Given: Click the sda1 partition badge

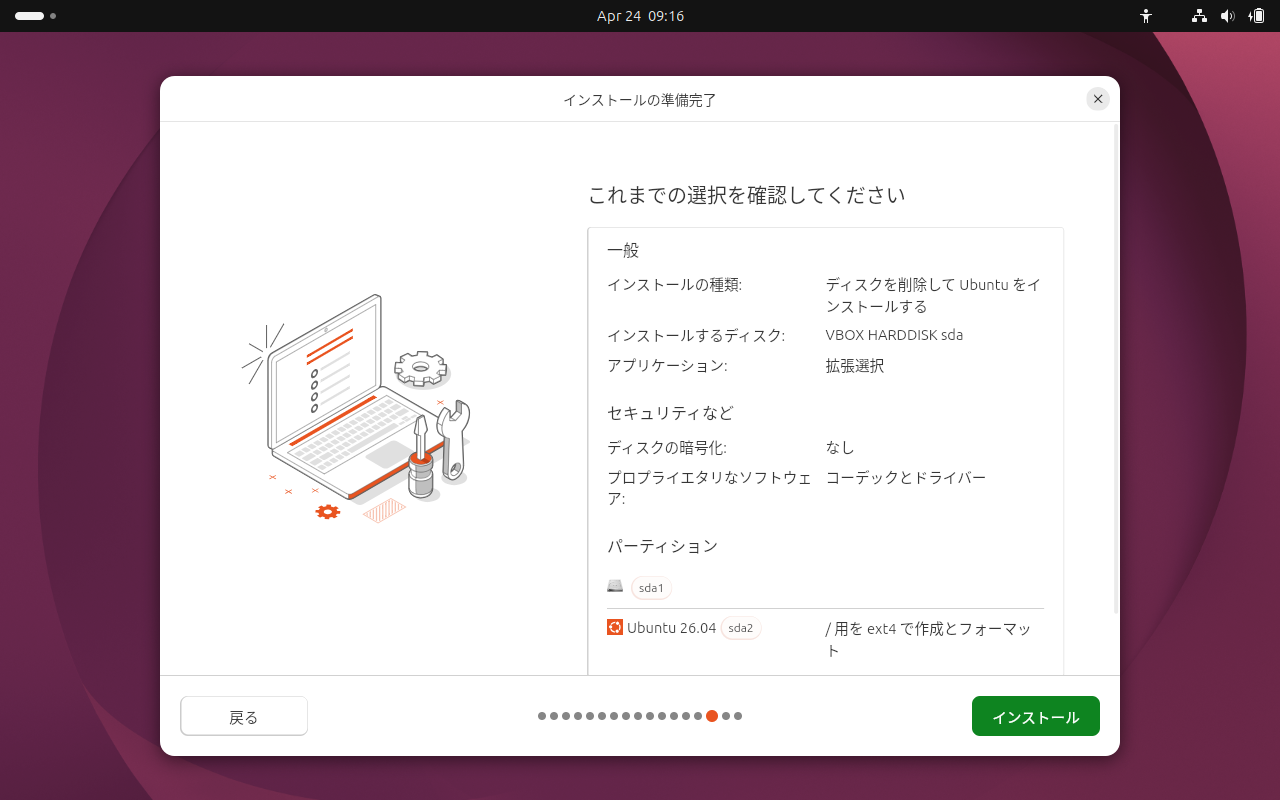Looking at the screenshot, I should point(651,588).
